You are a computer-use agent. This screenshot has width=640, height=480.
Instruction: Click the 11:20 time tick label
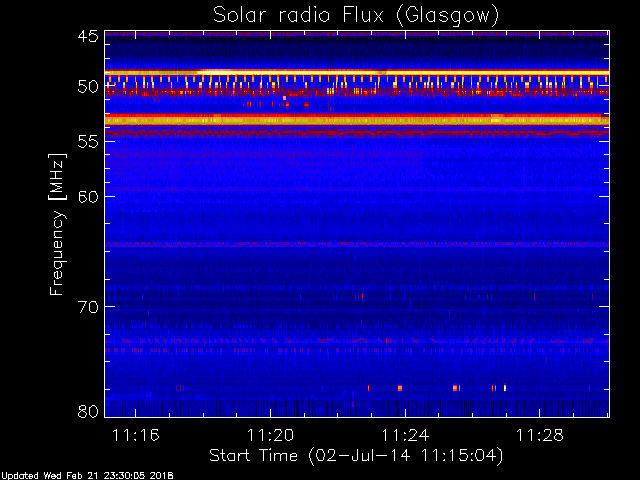coord(270,435)
